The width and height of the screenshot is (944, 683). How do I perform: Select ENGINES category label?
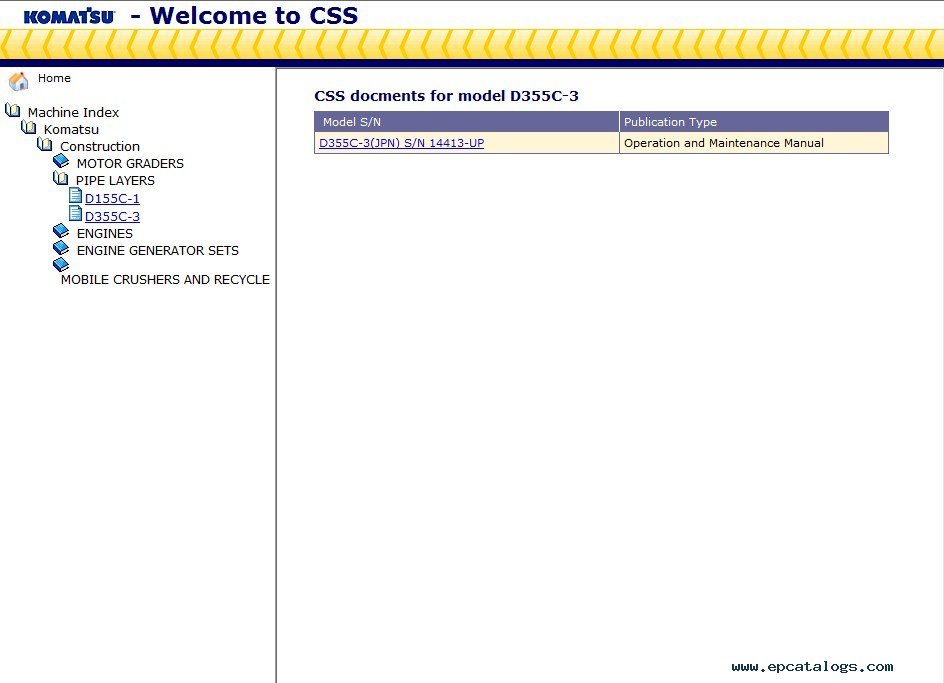click(105, 234)
